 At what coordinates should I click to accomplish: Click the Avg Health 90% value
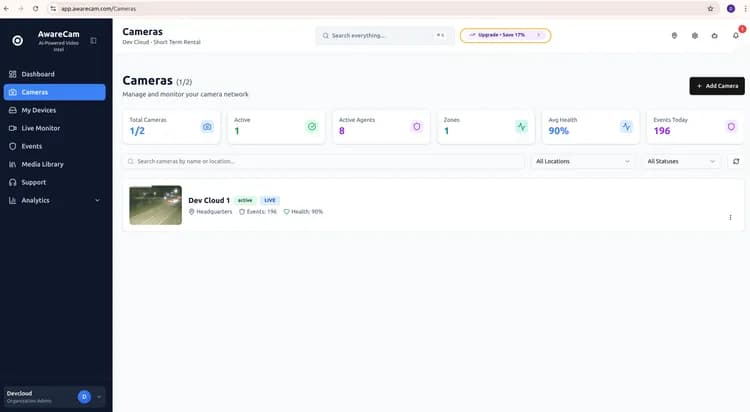tap(559, 131)
